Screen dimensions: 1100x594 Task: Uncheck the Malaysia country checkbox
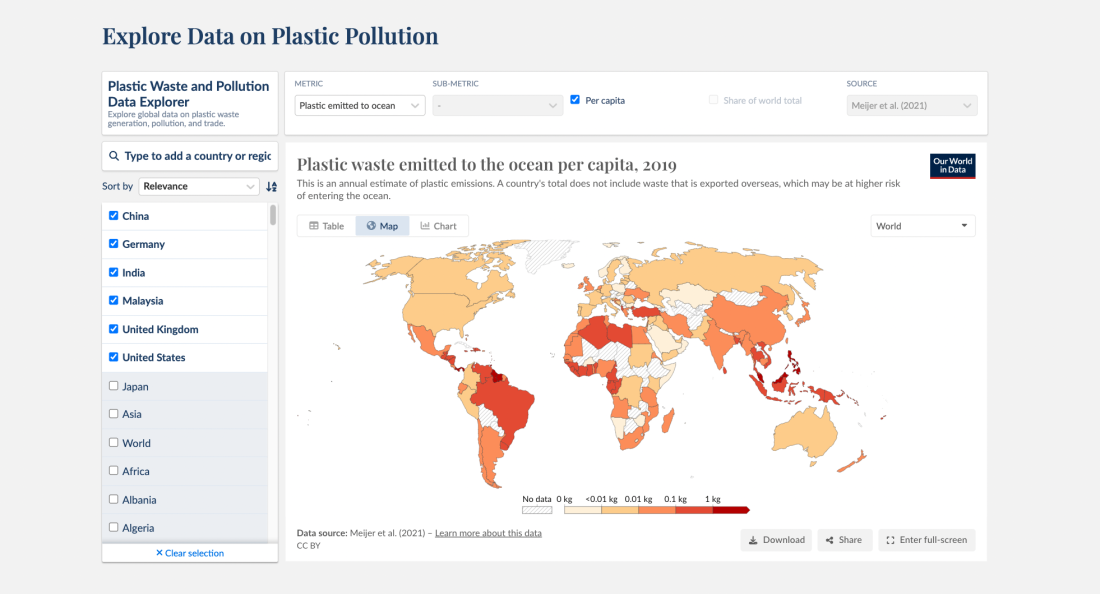[114, 300]
